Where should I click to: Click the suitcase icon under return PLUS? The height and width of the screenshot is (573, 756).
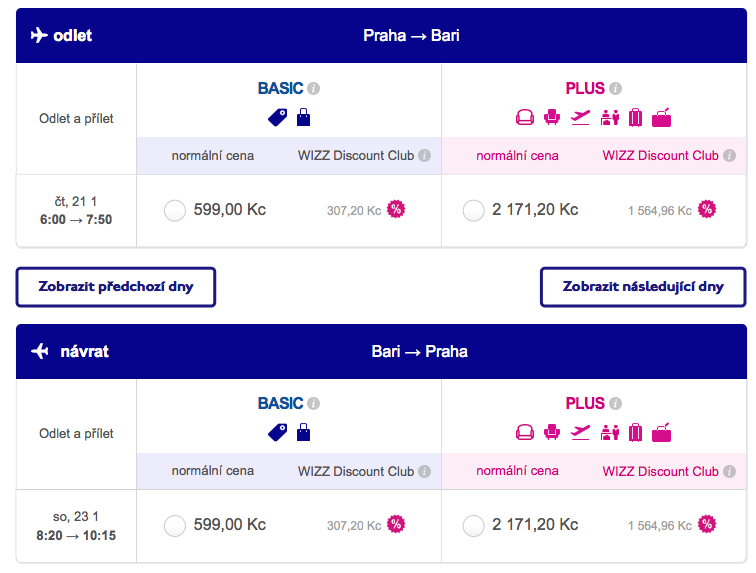coord(635,432)
